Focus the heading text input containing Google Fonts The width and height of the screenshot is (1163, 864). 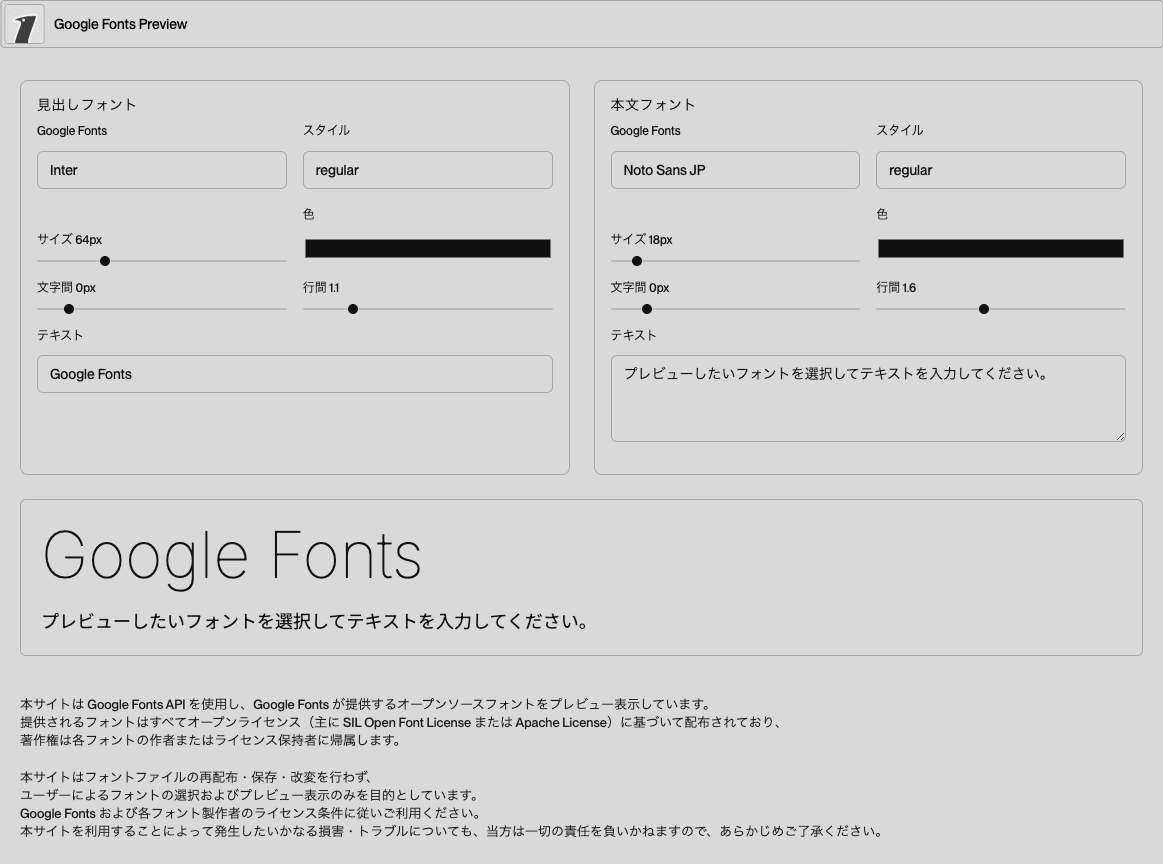294,374
